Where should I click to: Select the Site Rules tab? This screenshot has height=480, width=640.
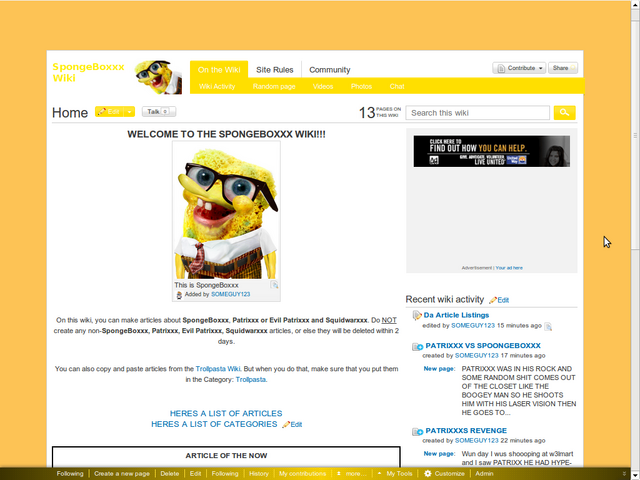[275, 70]
